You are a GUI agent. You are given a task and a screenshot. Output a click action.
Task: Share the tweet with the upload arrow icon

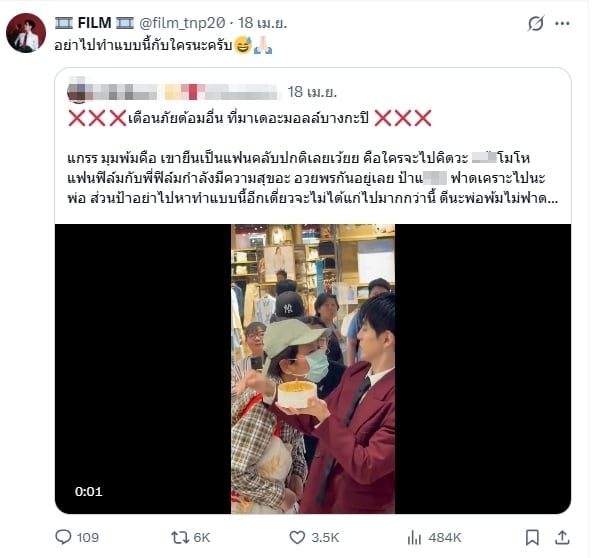562,537
